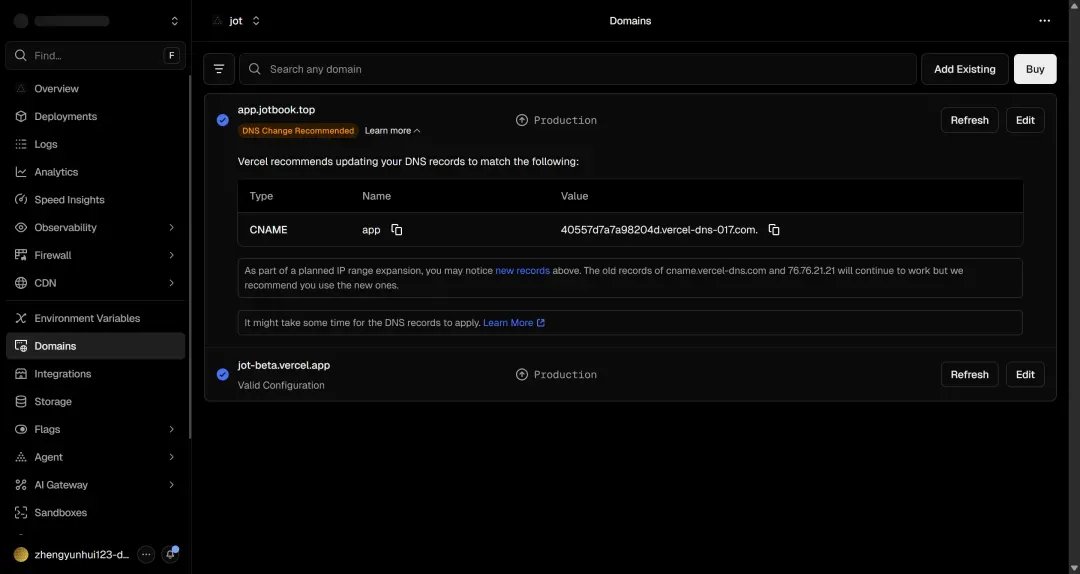Click the sidebar vertical scrollbar

190,255
